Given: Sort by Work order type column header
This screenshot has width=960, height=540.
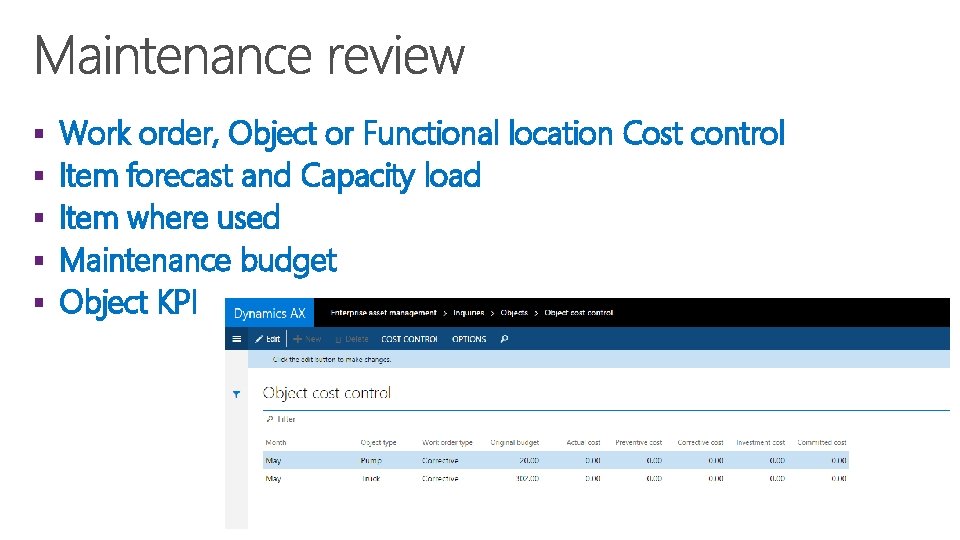Looking at the screenshot, I should click(447, 442).
